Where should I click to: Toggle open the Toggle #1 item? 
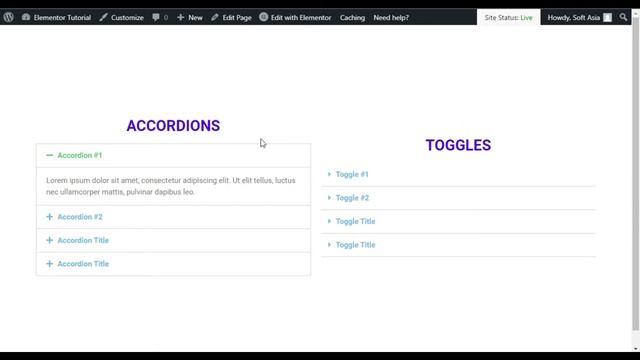pyautogui.click(x=458, y=174)
